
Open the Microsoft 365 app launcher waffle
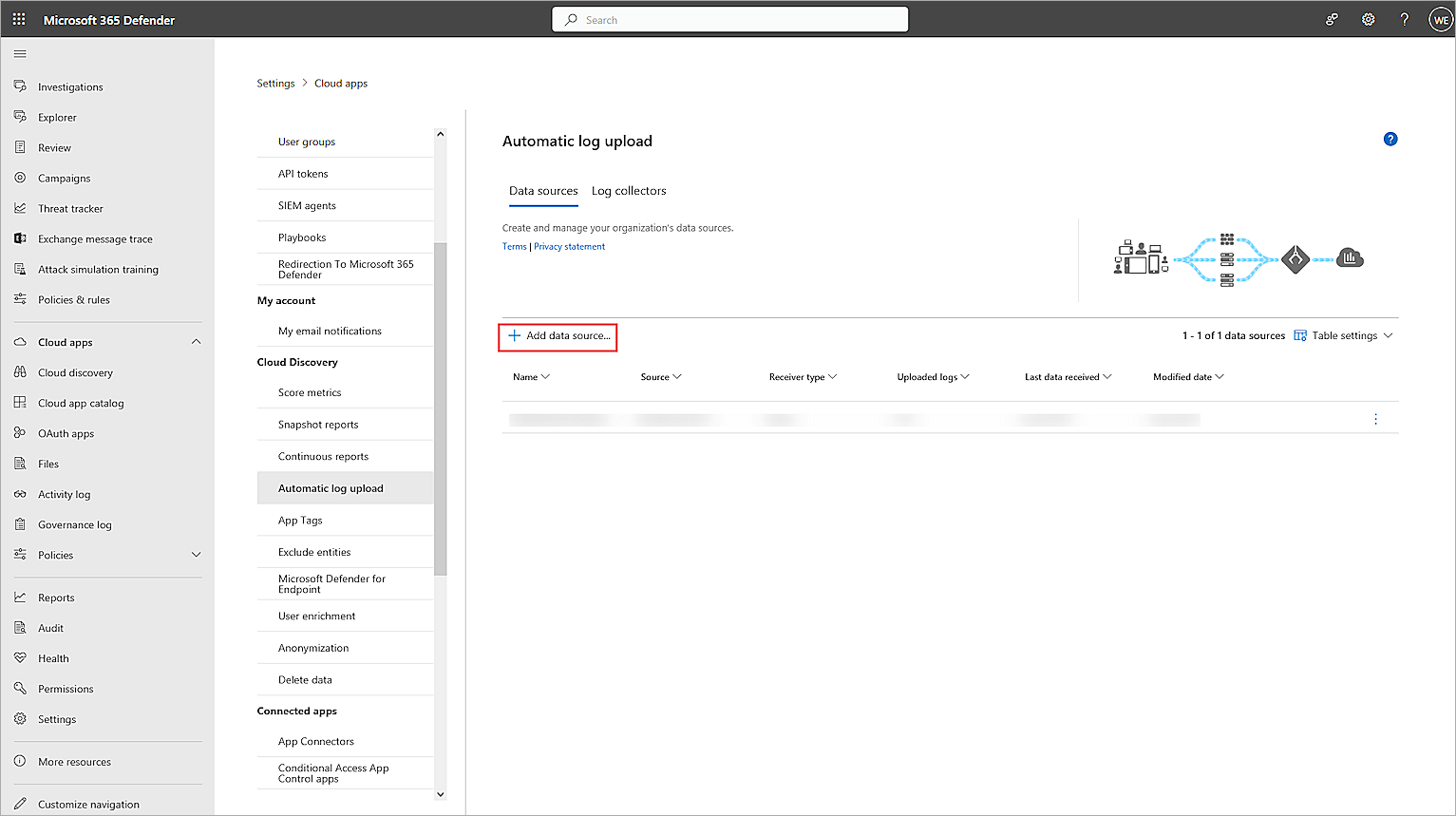point(17,19)
